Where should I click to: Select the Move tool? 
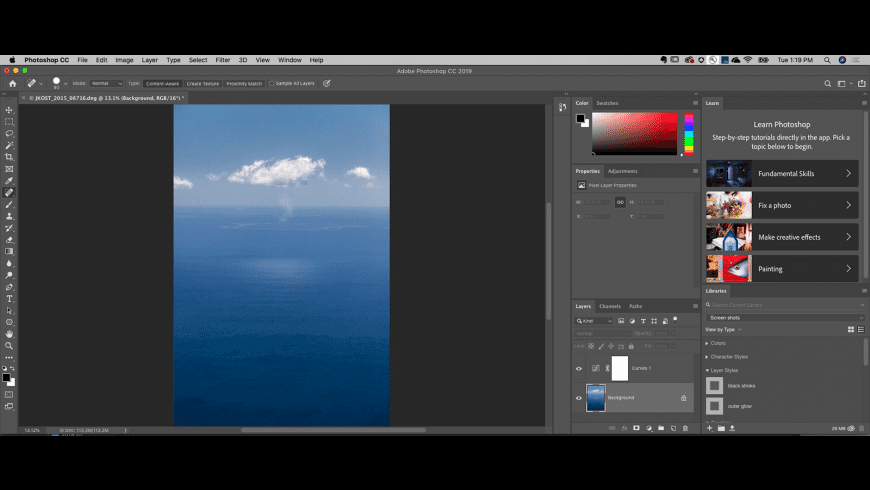10,110
